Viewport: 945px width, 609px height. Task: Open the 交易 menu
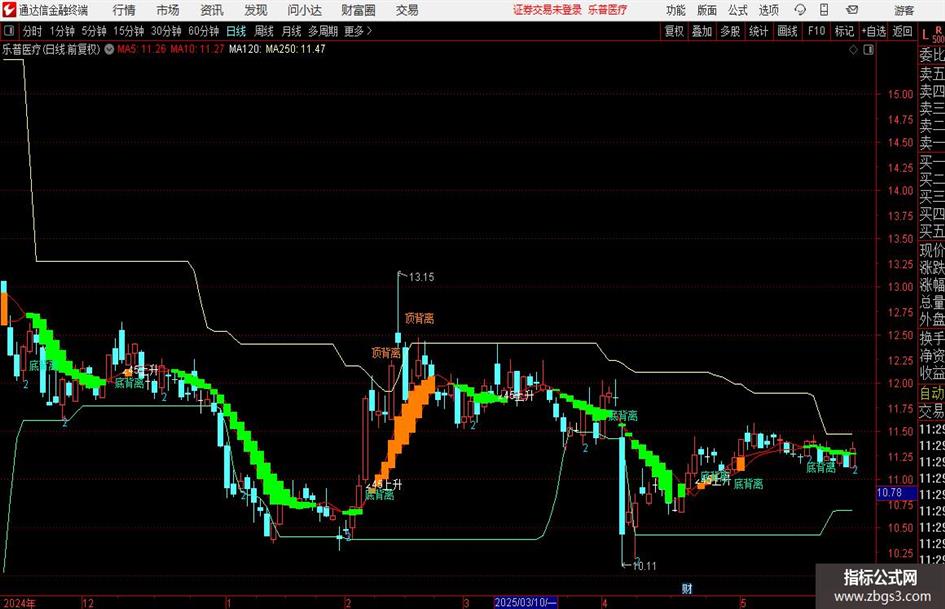pyautogui.click(x=407, y=10)
